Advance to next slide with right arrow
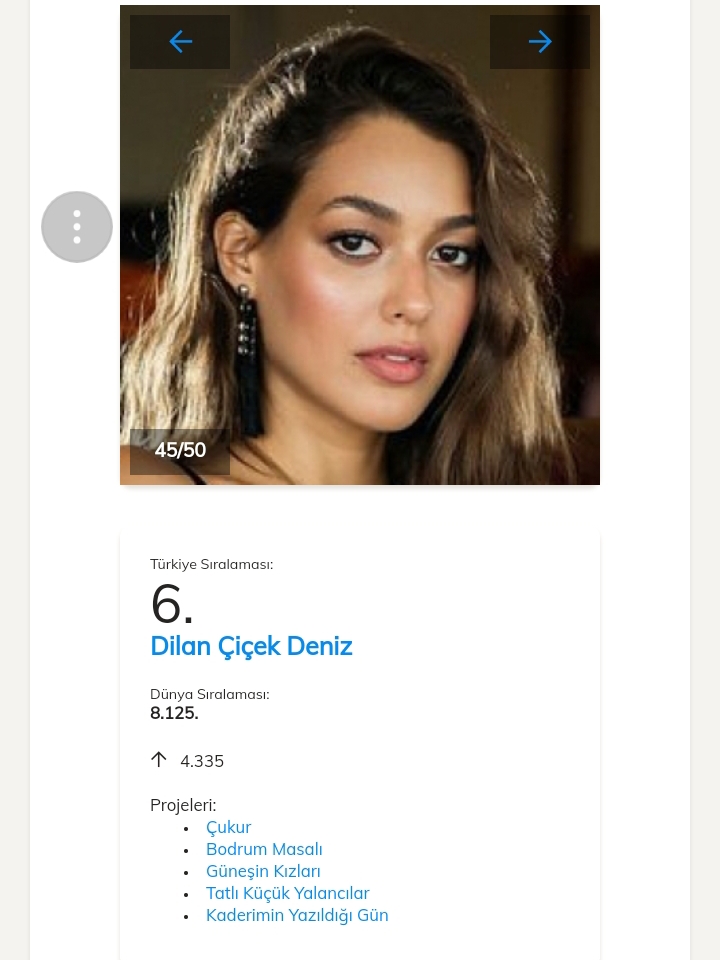The image size is (720, 960). (x=540, y=42)
